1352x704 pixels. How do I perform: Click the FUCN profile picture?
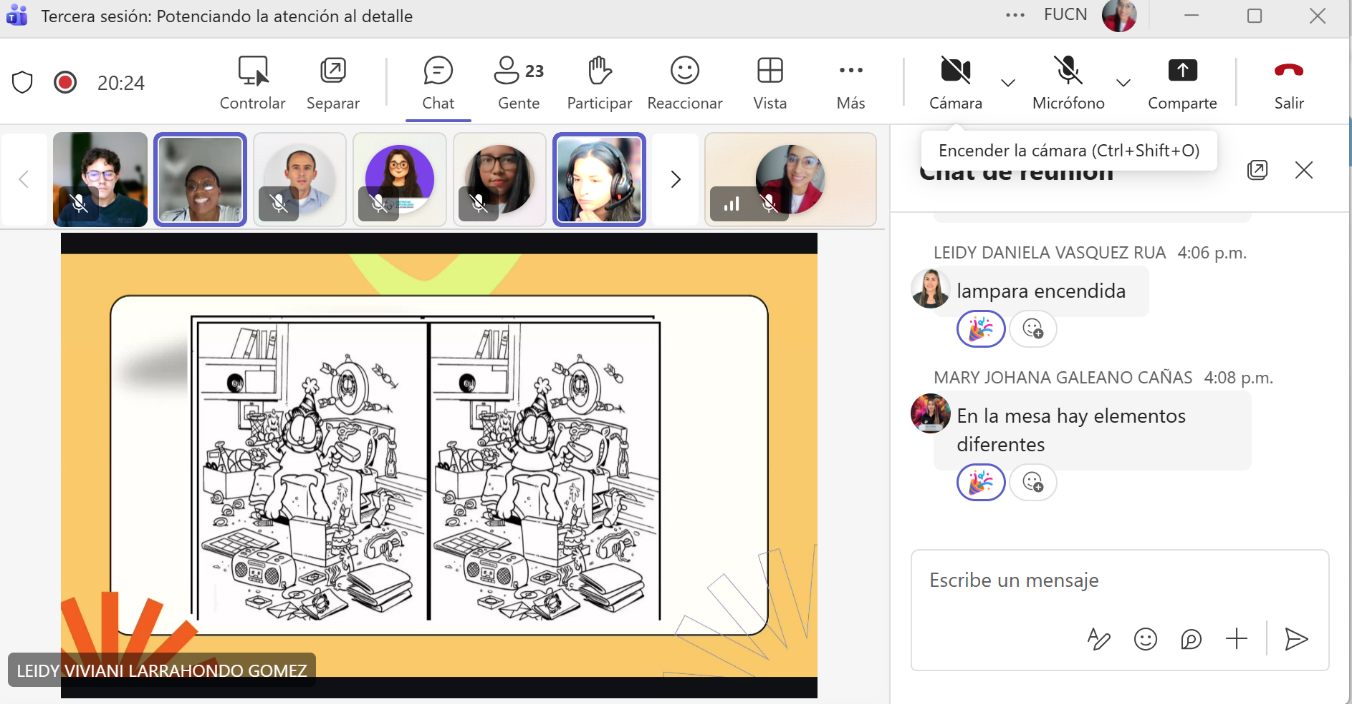pos(1119,16)
